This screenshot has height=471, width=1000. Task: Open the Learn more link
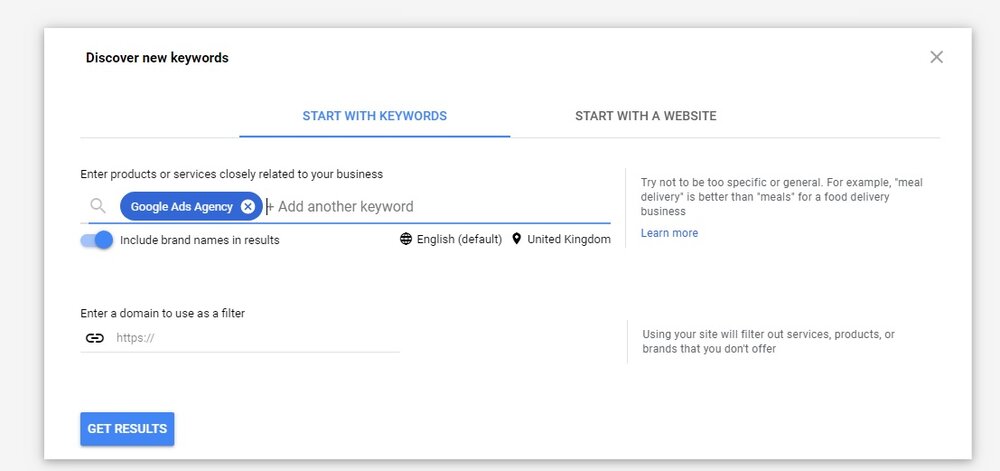click(x=669, y=233)
